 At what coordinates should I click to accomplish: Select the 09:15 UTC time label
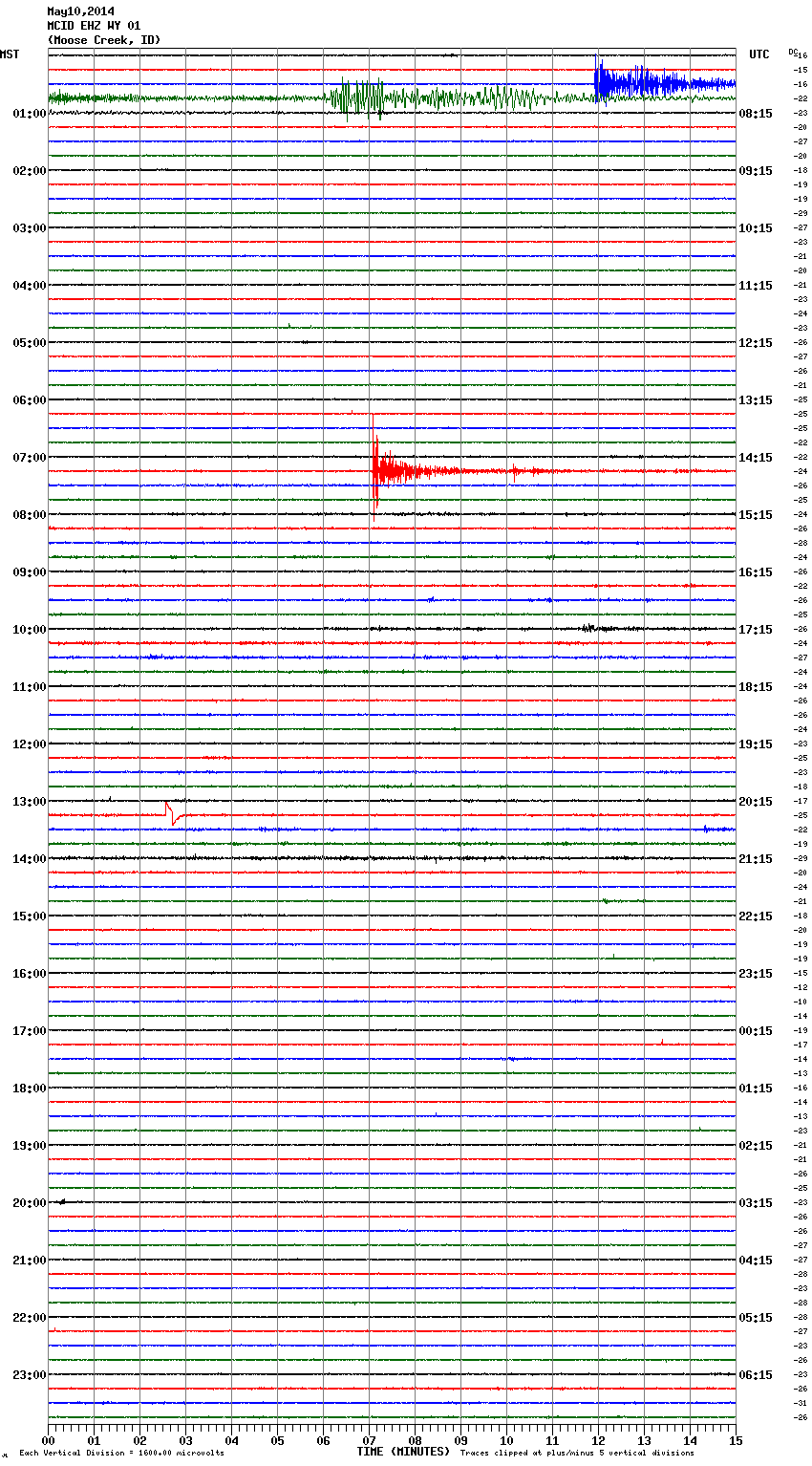[x=756, y=171]
